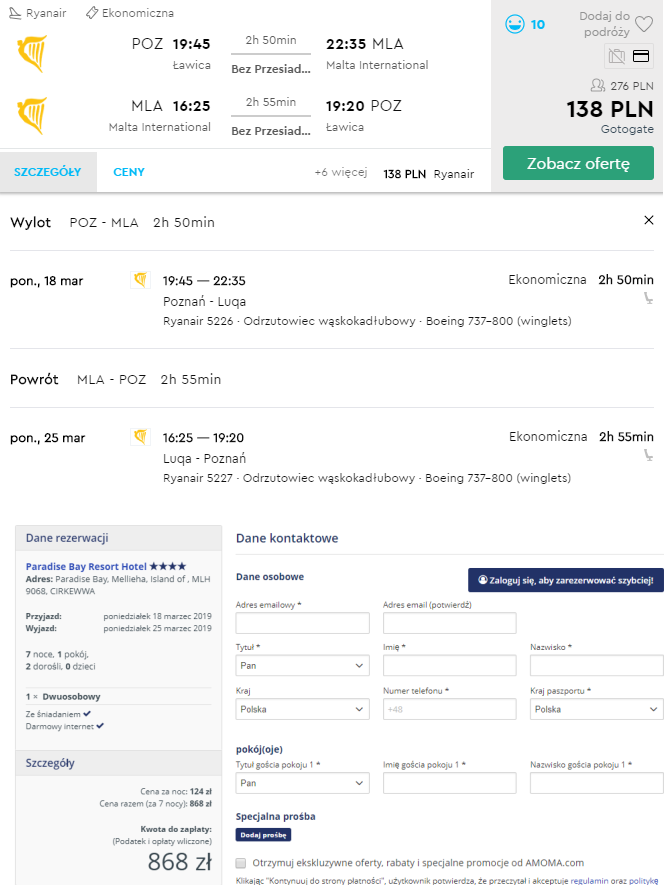Click 1 × Dwuosobowy room text
Screen dimensions: 664x892
click(x=63, y=696)
